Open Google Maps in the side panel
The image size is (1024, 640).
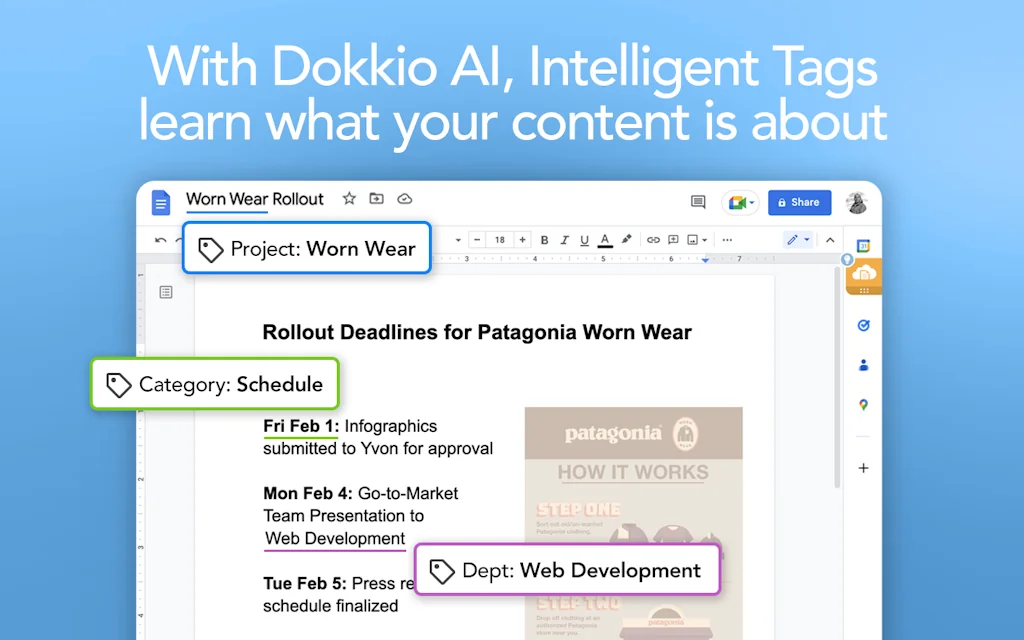(x=864, y=405)
